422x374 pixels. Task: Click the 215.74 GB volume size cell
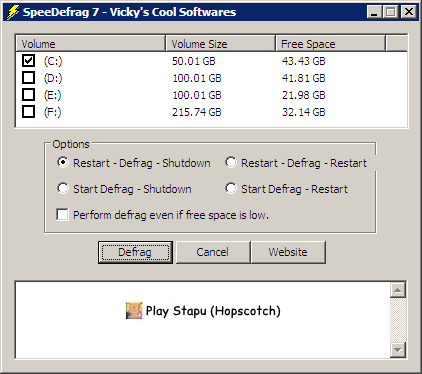click(197, 112)
